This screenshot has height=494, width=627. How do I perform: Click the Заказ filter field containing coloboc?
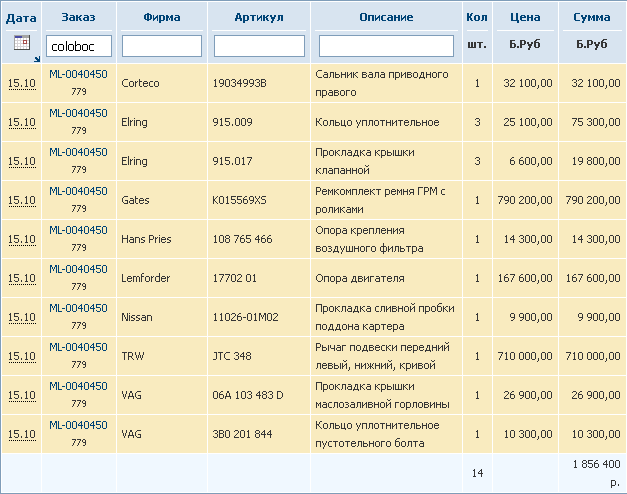point(79,46)
